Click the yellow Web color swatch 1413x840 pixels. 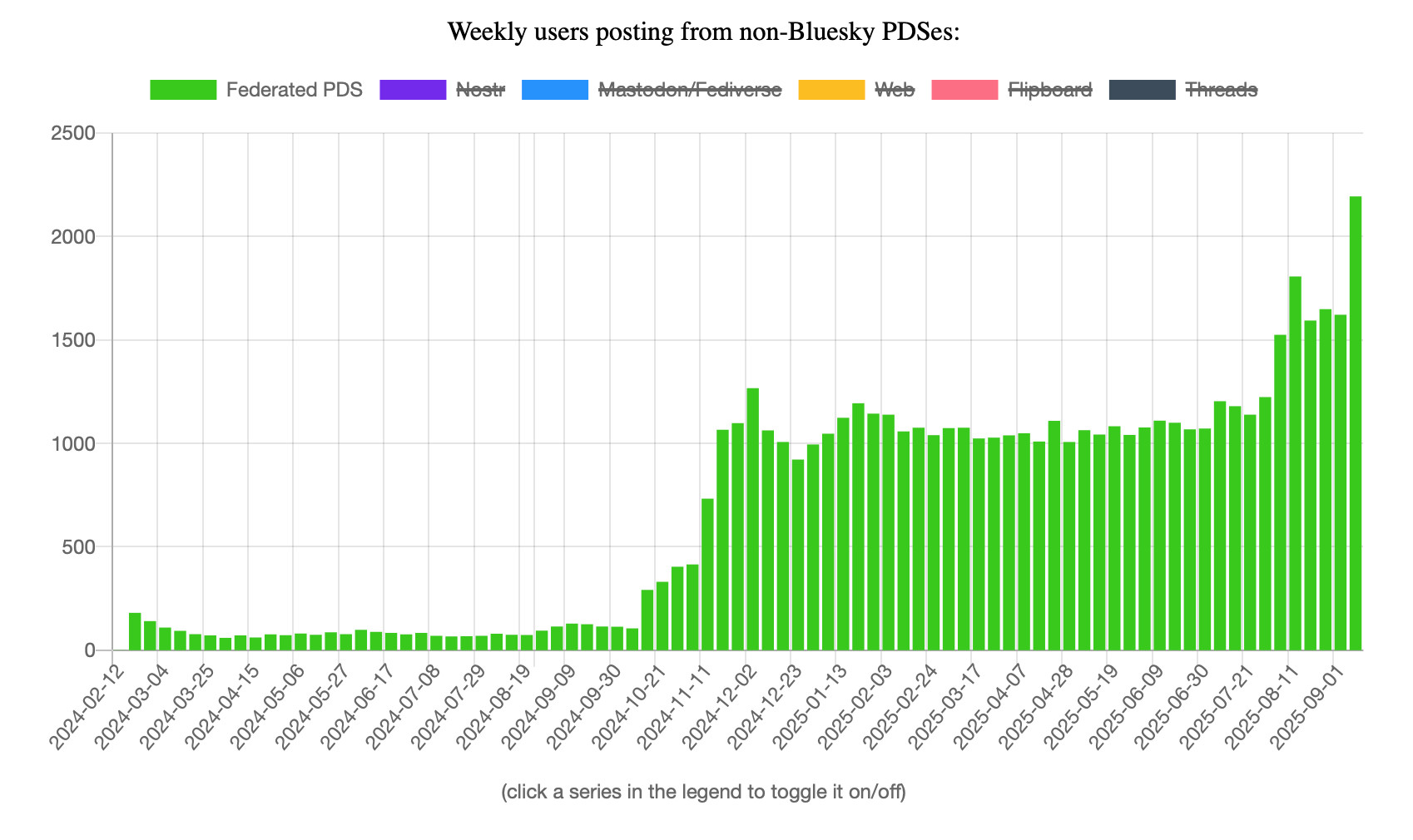click(x=831, y=90)
